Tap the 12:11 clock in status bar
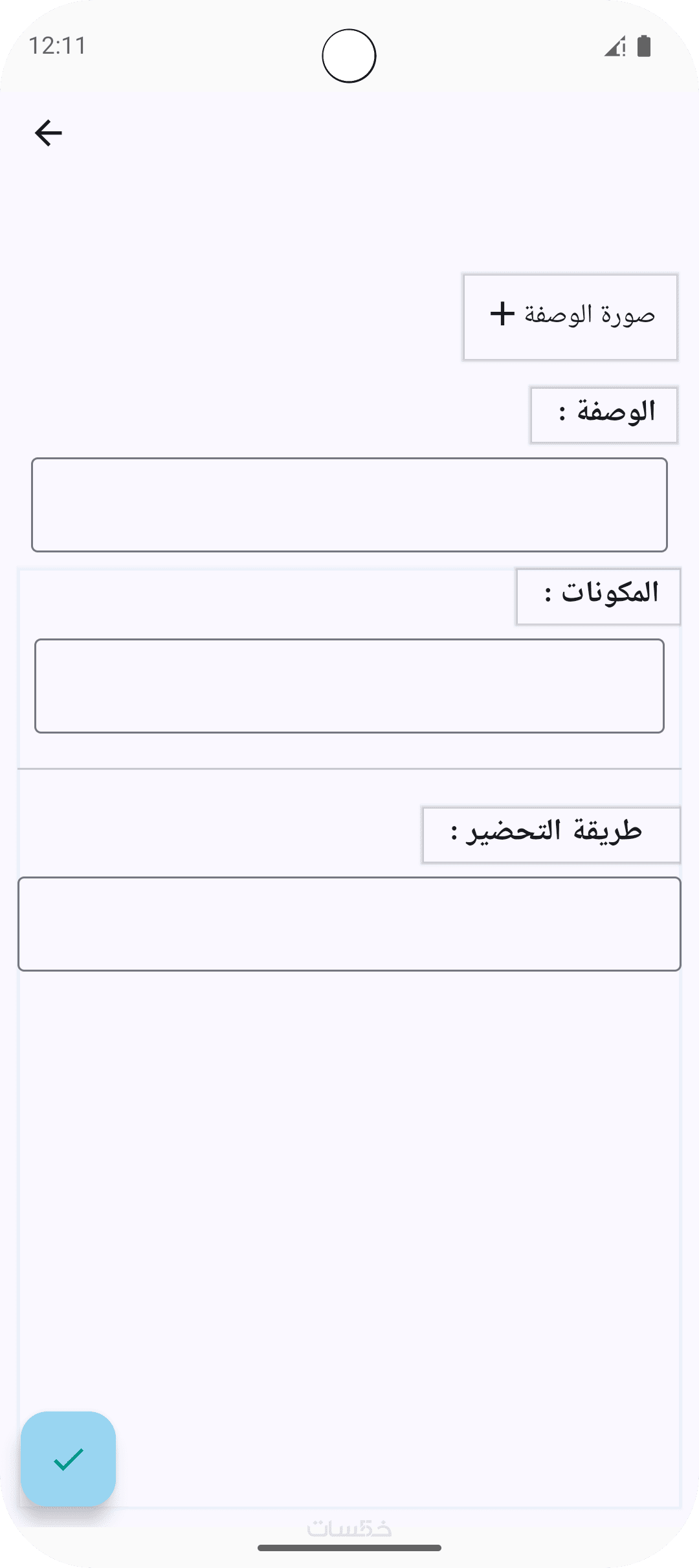Viewport: 699px width, 1568px height. pos(58,47)
